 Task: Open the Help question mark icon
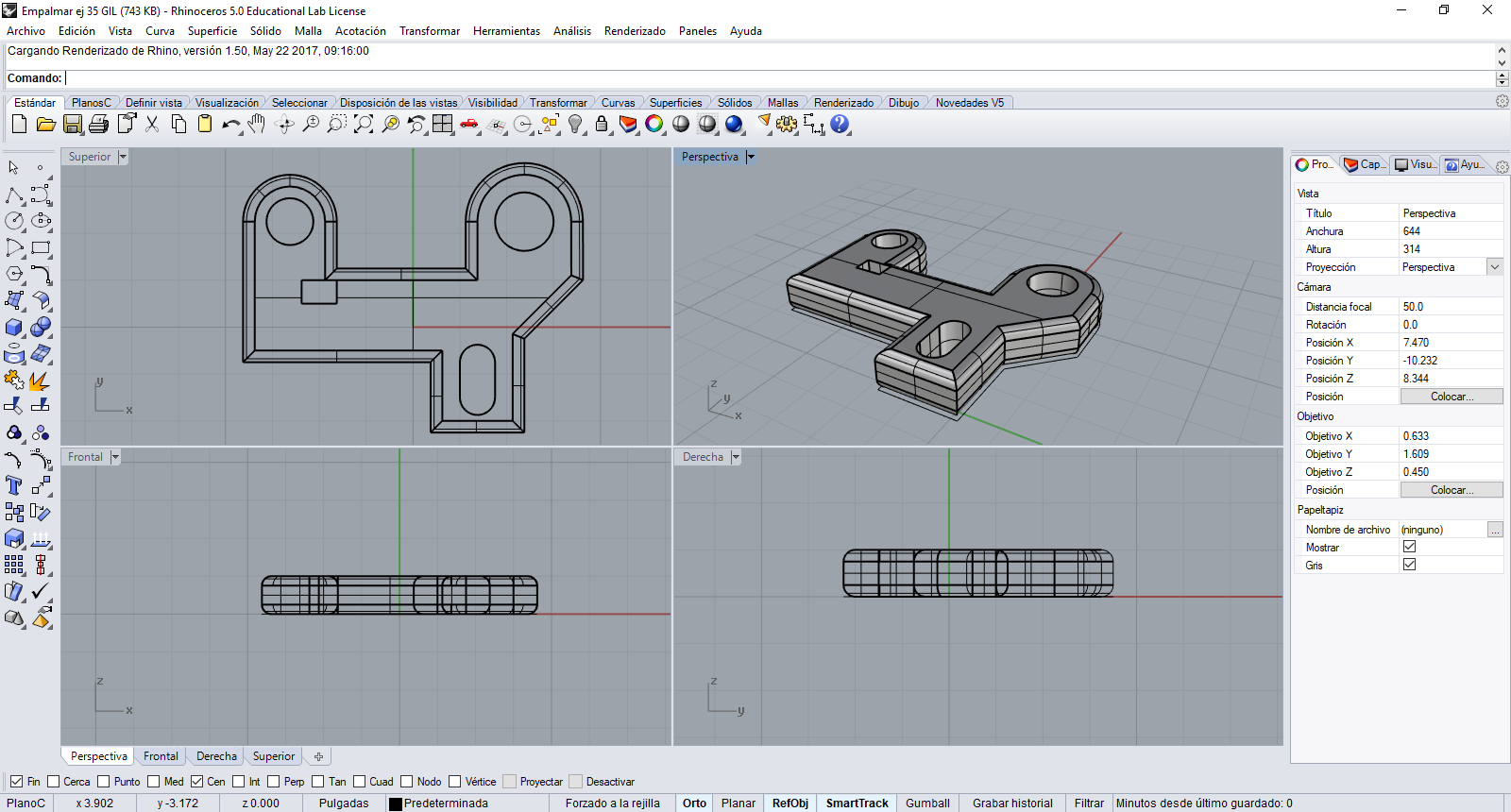(840, 124)
